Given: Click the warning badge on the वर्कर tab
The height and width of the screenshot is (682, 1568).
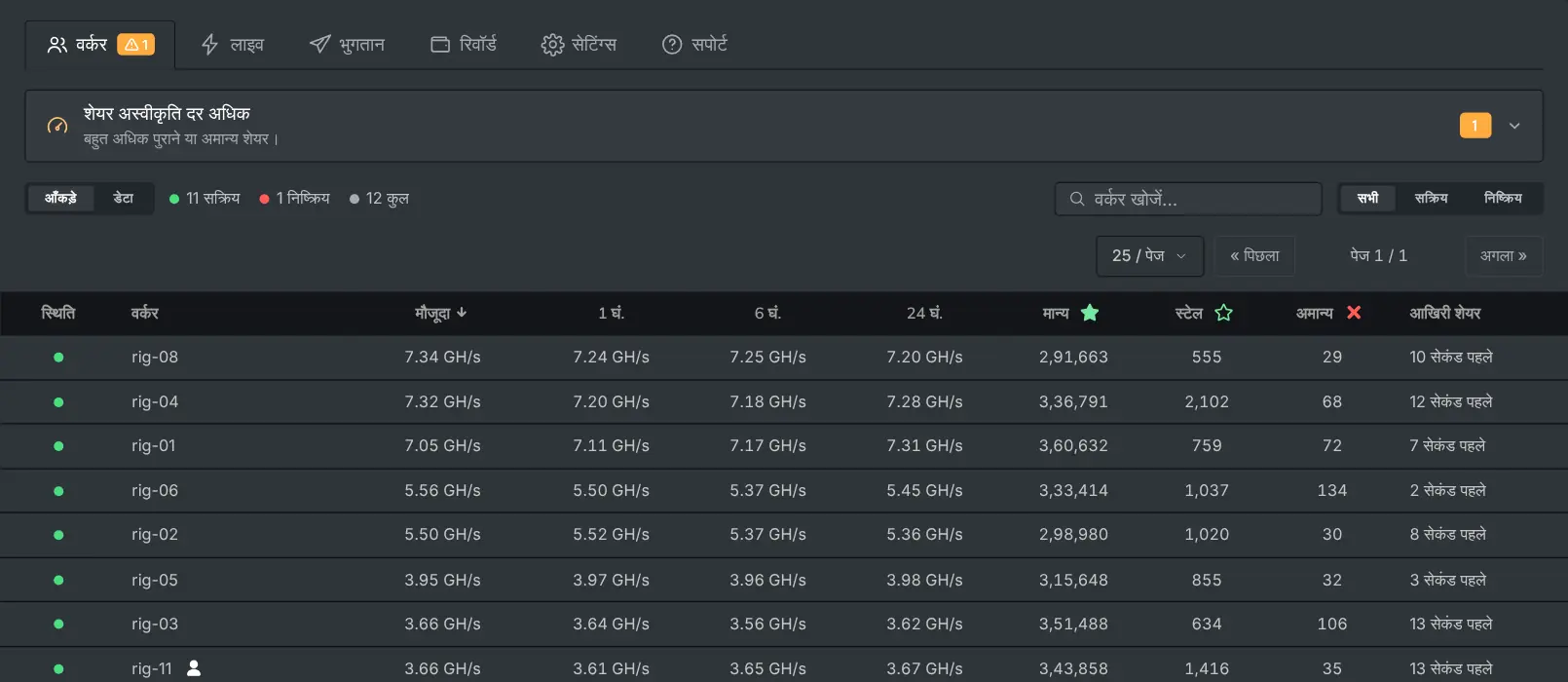Looking at the screenshot, I should pos(135,45).
